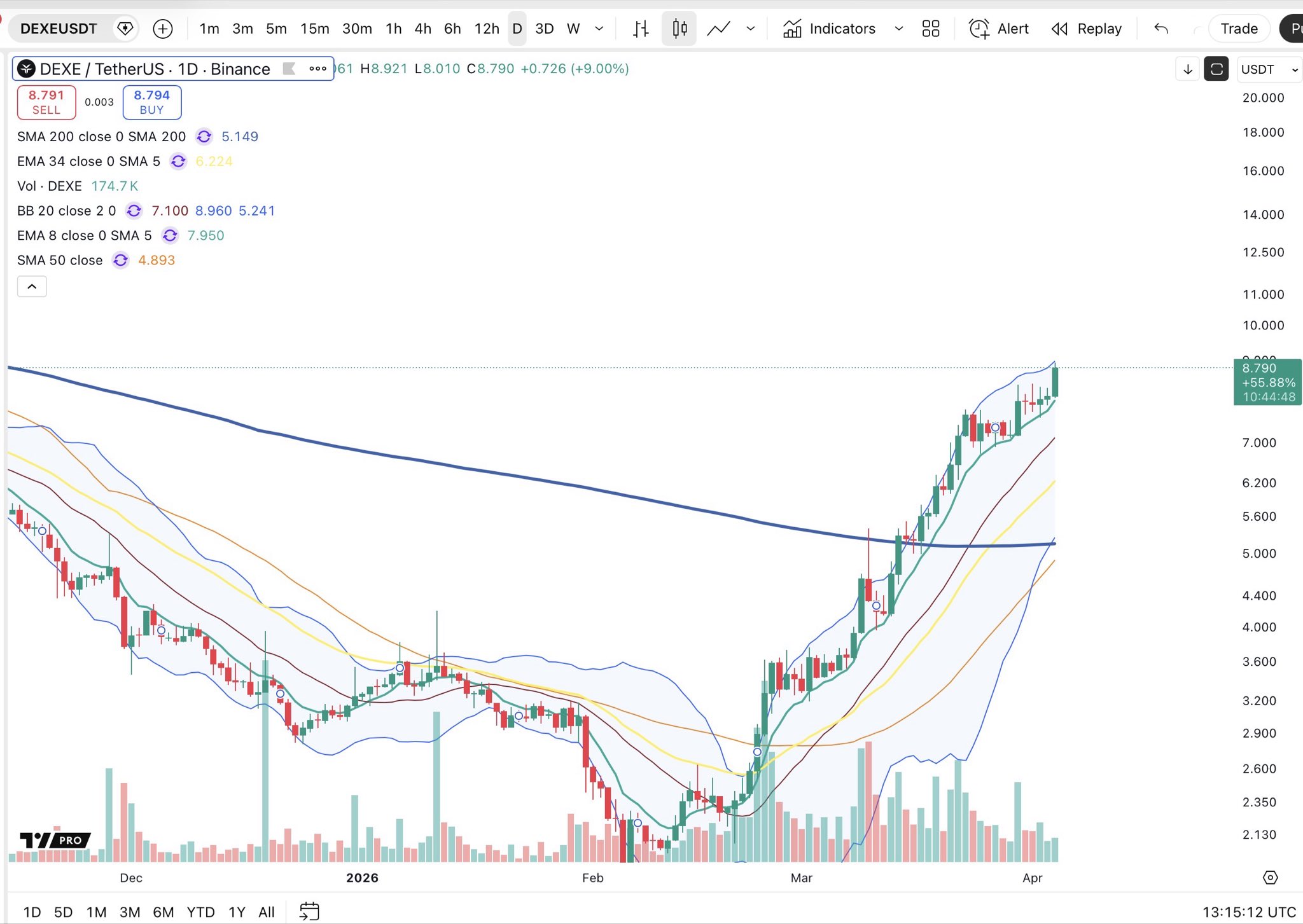Open the go-to-date calendar icon
Image resolution: width=1303 pixels, height=924 pixels.
[x=309, y=912]
